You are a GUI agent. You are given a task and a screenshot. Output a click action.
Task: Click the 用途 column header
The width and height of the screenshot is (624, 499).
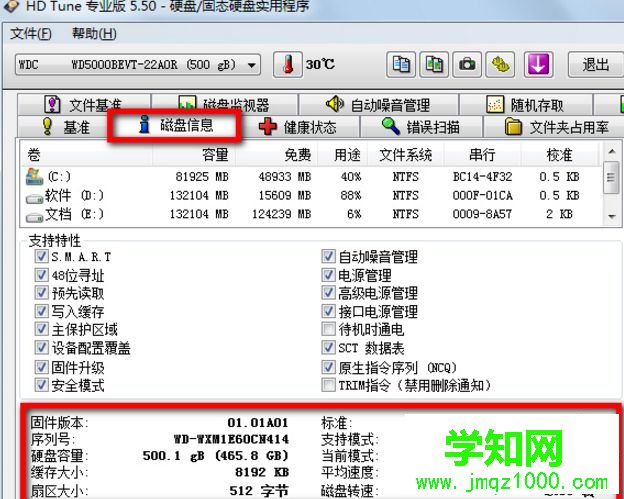[343, 154]
